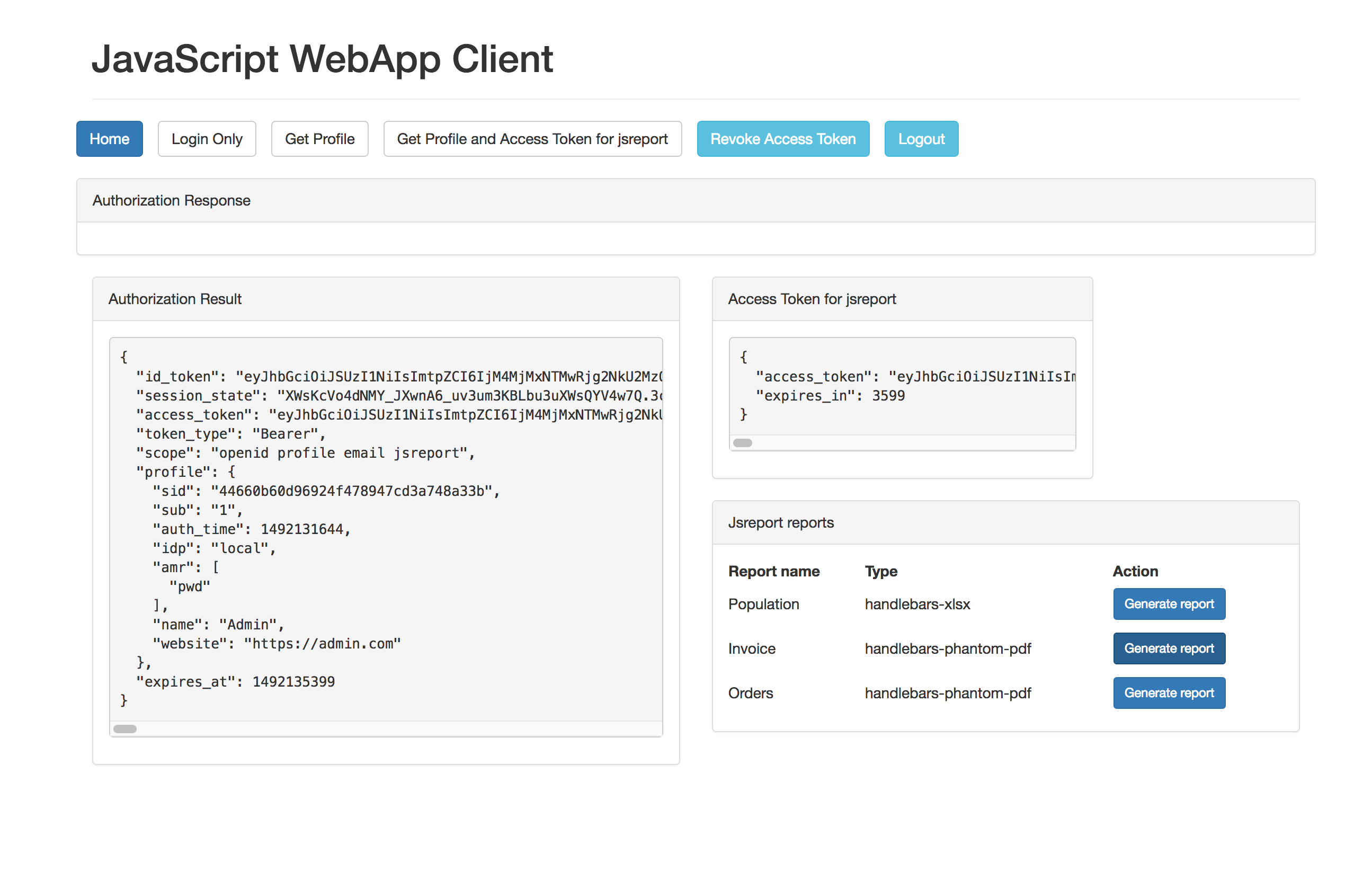Log out using the Logout button

click(921, 138)
